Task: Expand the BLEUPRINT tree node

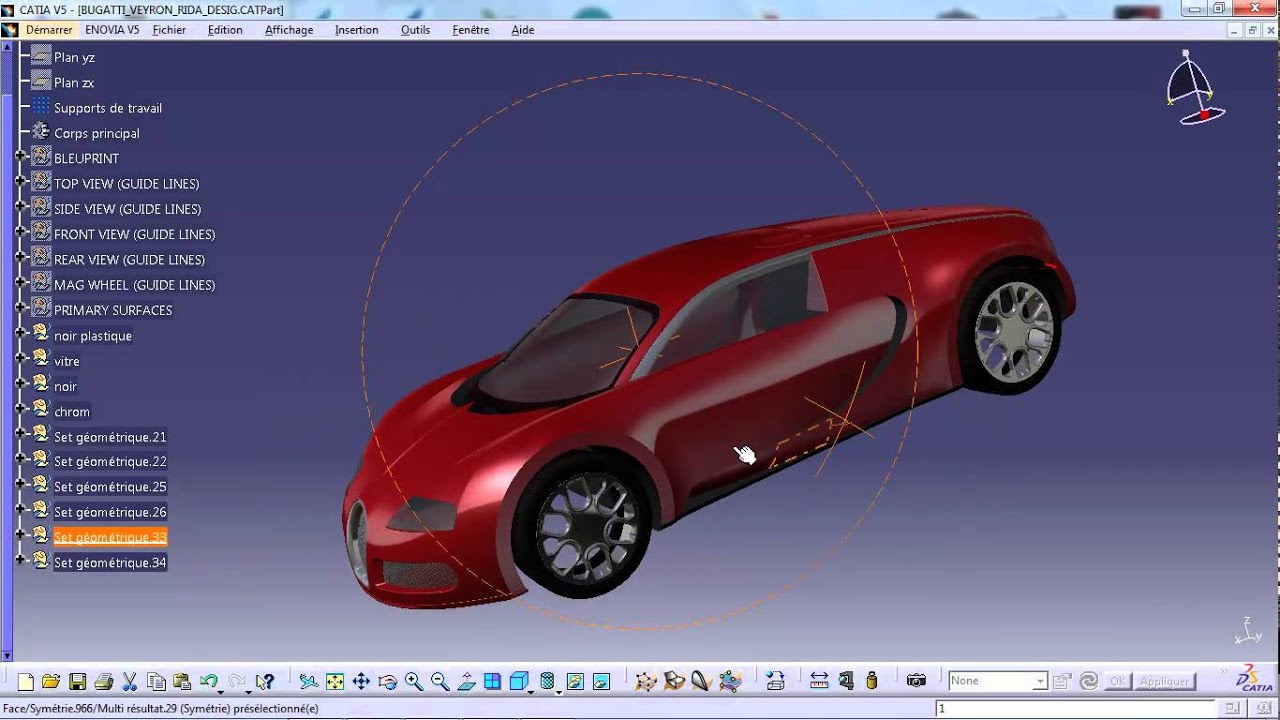Action: coord(20,157)
